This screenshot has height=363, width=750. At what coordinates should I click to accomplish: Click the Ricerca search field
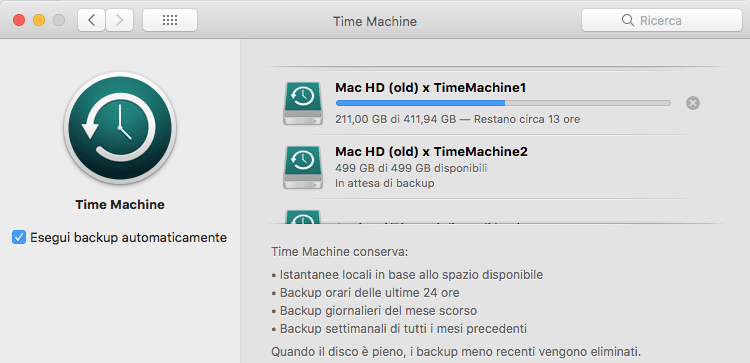662,20
